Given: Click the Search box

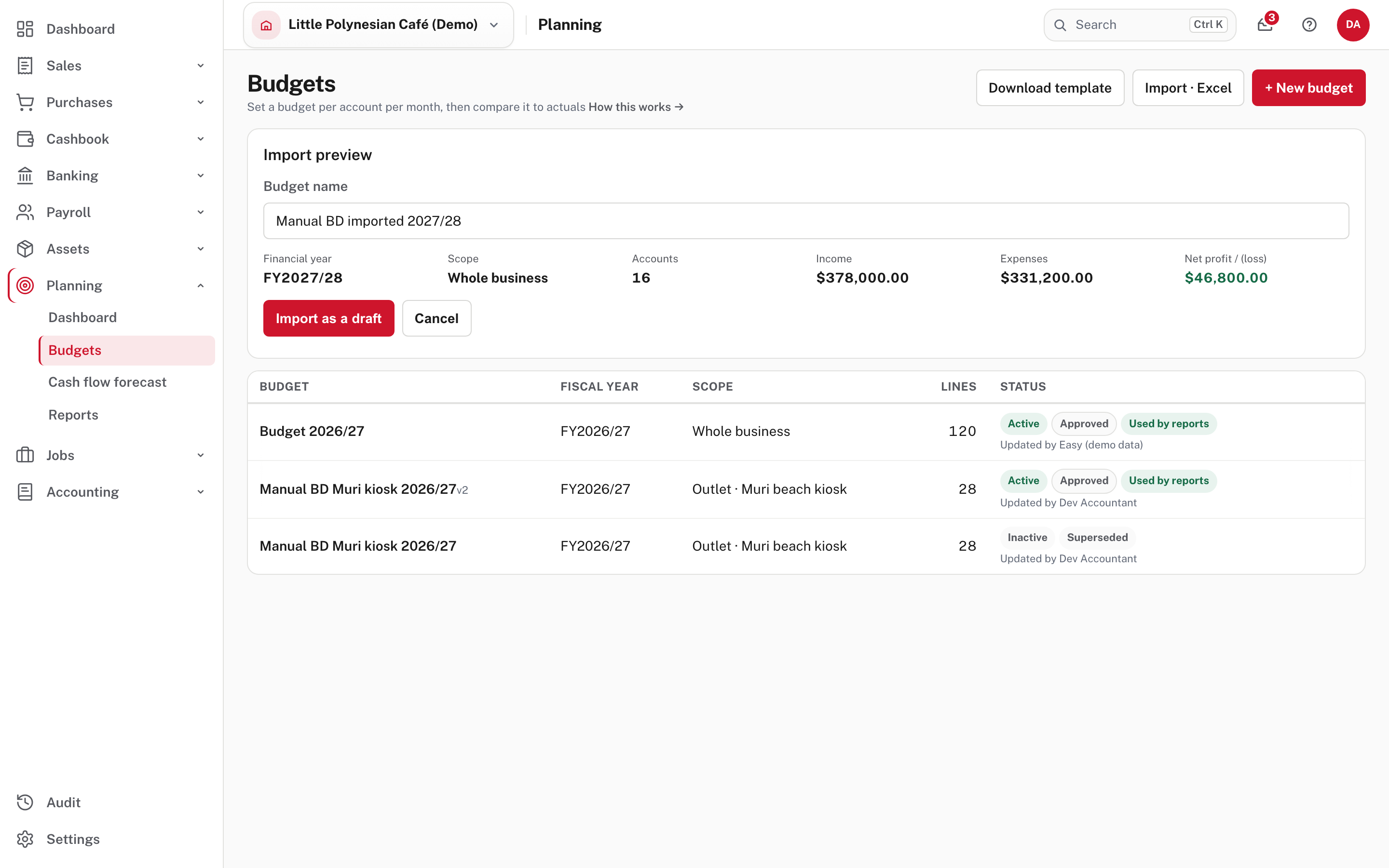Looking at the screenshot, I should [x=1139, y=25].
